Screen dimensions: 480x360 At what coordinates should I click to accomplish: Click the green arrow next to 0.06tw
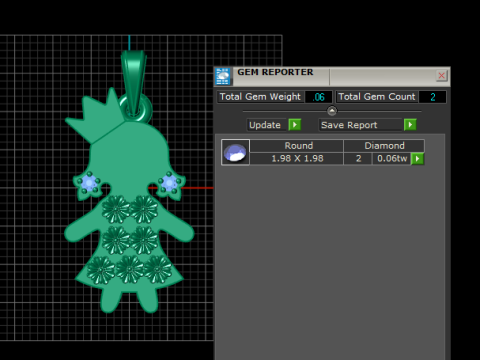click(x=418, y=159)
